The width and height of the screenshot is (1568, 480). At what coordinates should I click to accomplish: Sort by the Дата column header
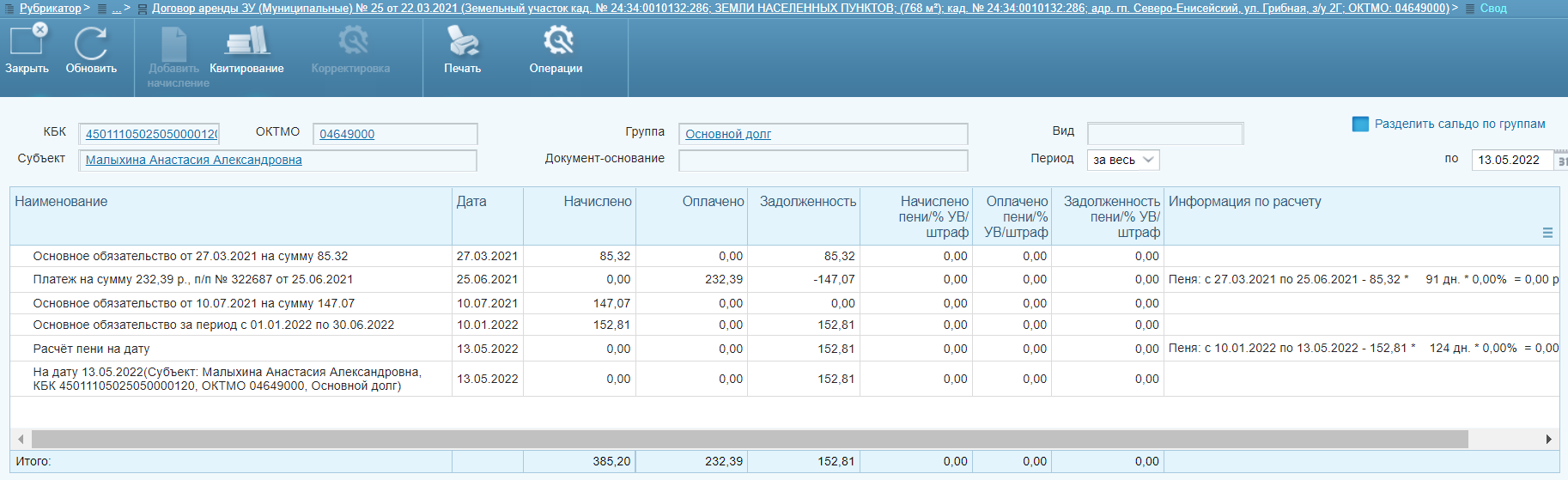[x=488, y=216]
